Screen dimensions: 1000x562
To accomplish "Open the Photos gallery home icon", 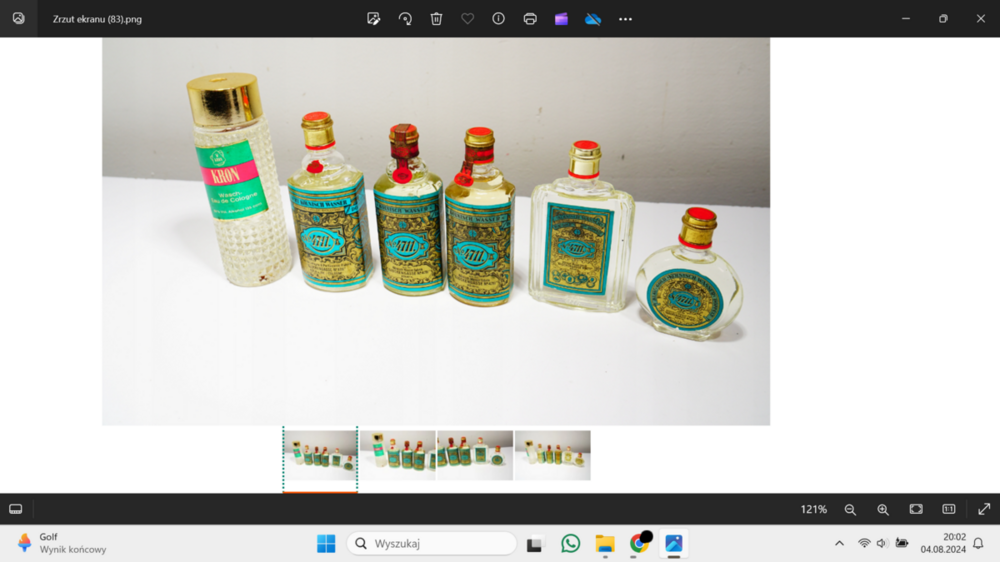I will 18,18.
